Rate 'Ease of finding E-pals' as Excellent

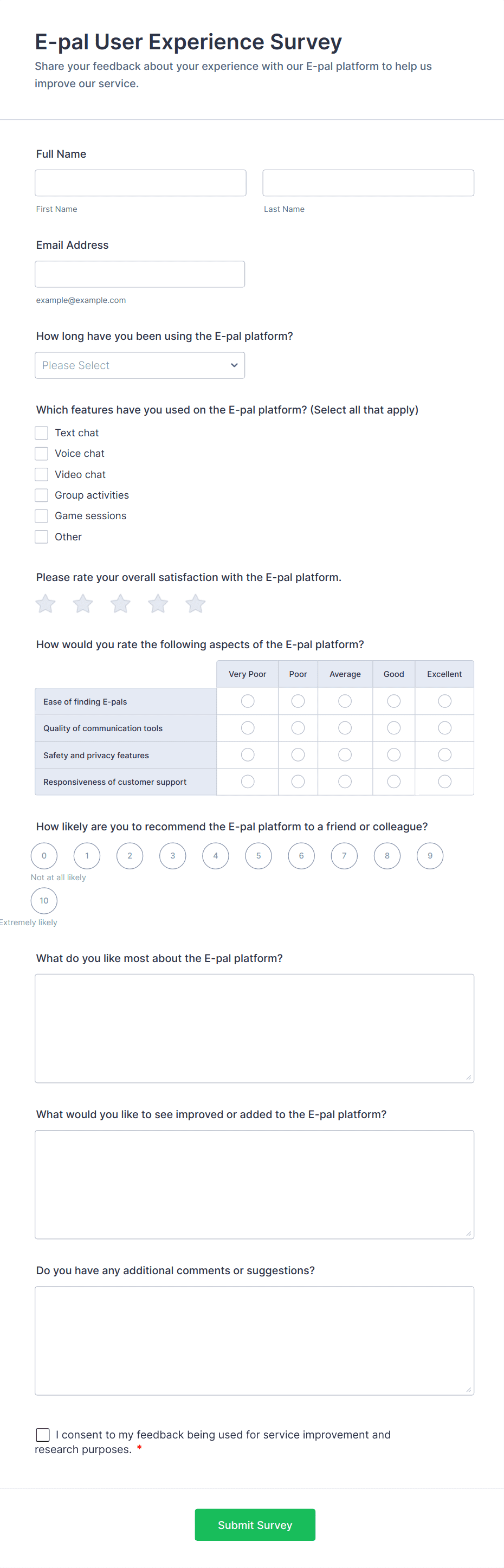(444, 701)
